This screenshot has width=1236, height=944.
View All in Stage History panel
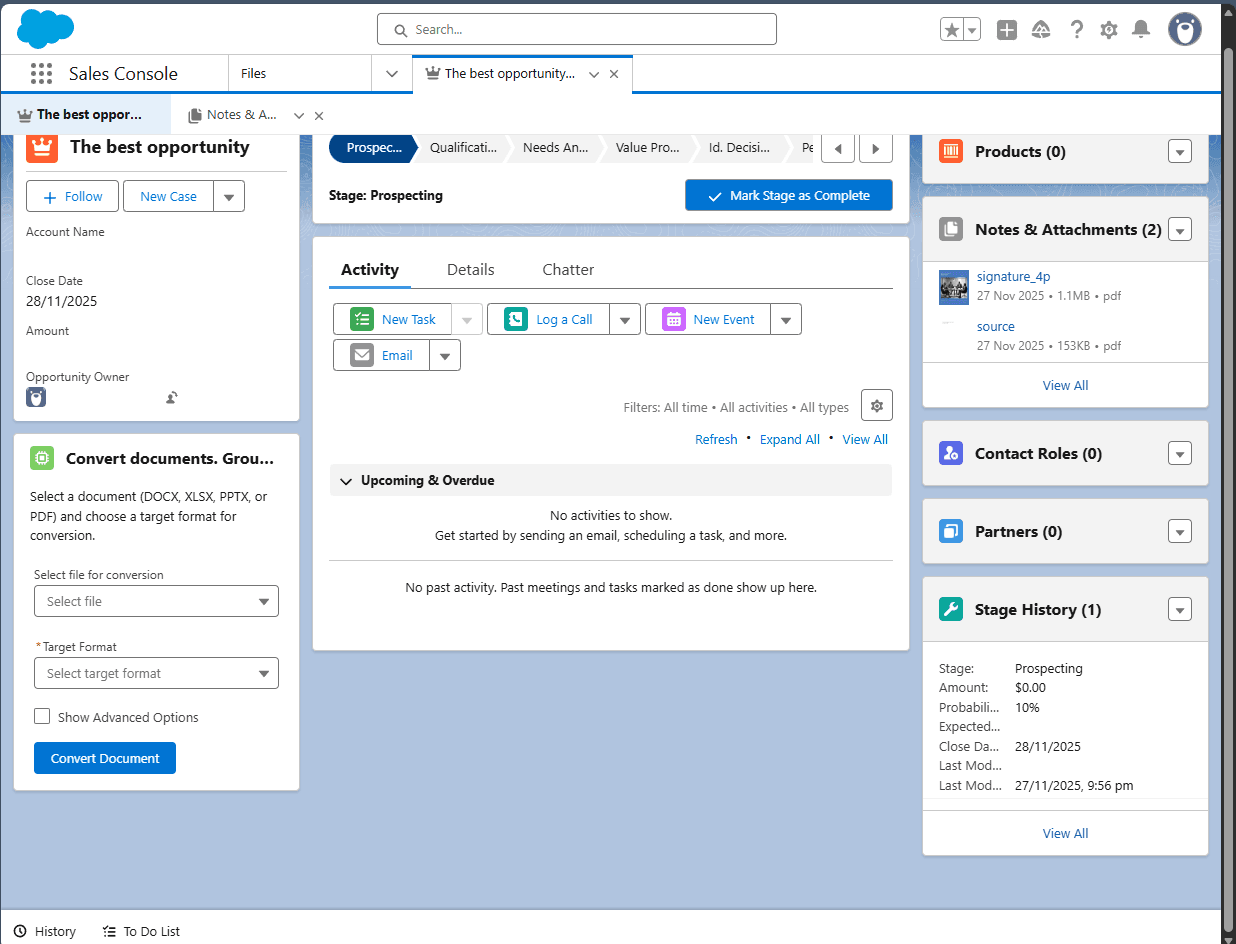1065,833
